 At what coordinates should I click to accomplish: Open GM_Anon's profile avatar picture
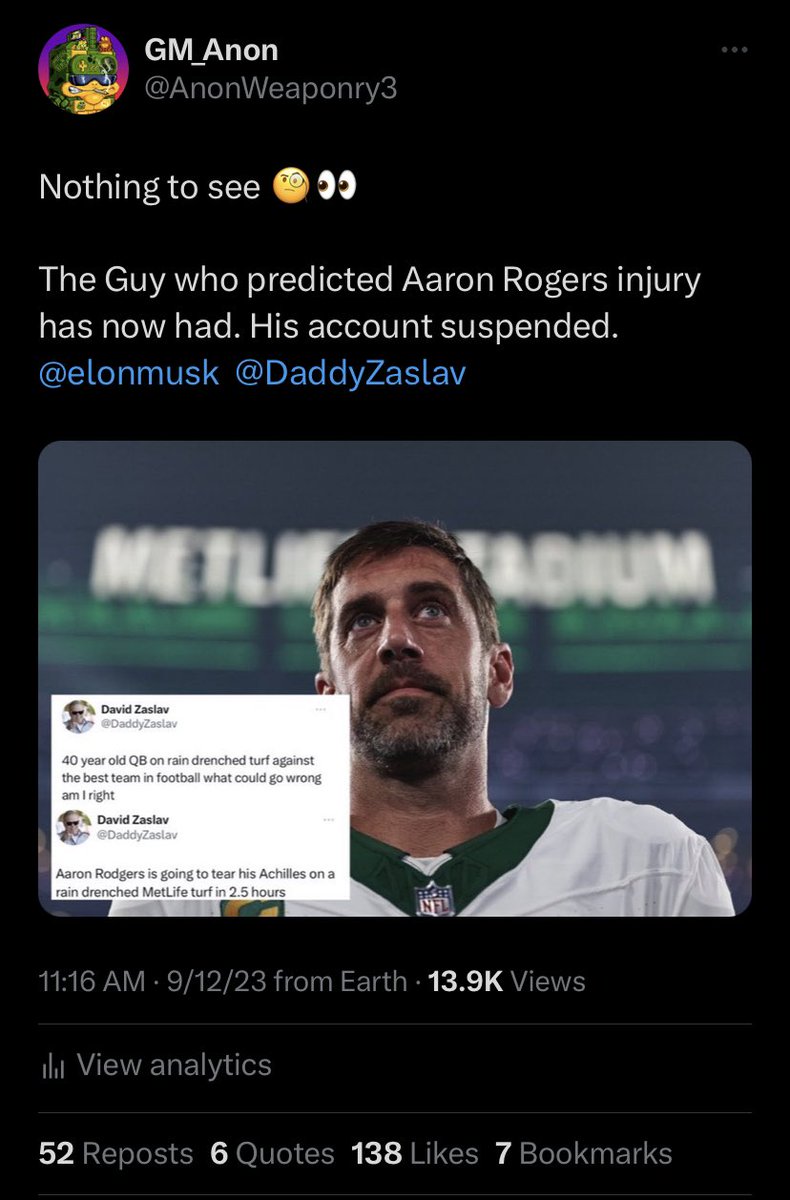pyautogui.click(x=83, y=69)
